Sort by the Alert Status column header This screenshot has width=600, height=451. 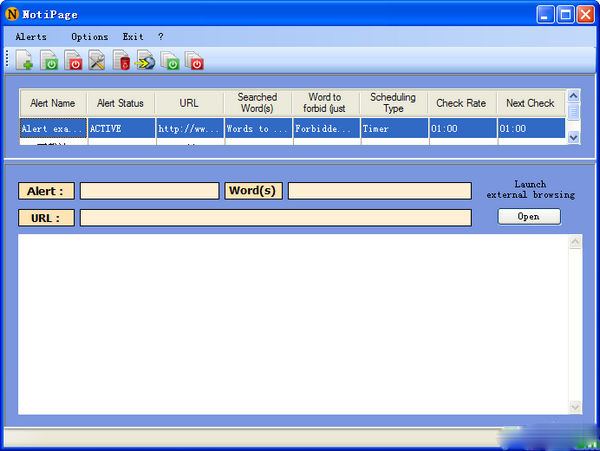pyautogui.click(x=120, y=103)
